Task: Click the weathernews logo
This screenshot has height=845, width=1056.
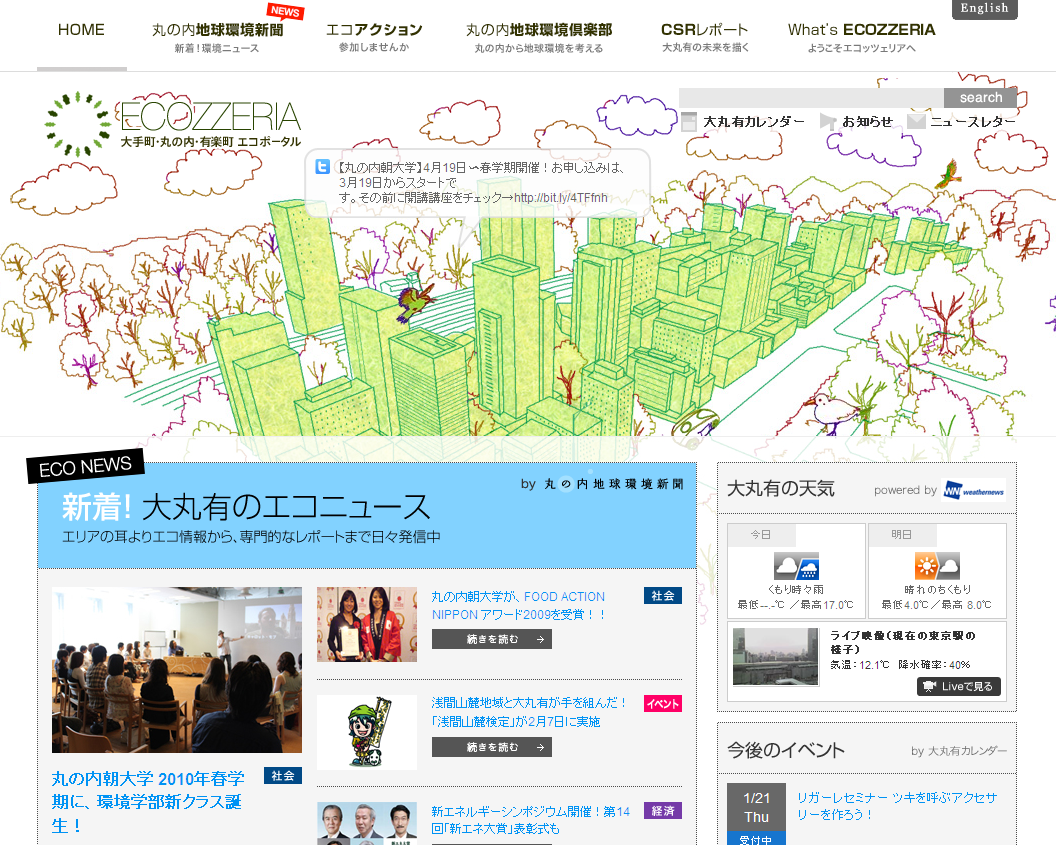Action: tap(974, 490)
